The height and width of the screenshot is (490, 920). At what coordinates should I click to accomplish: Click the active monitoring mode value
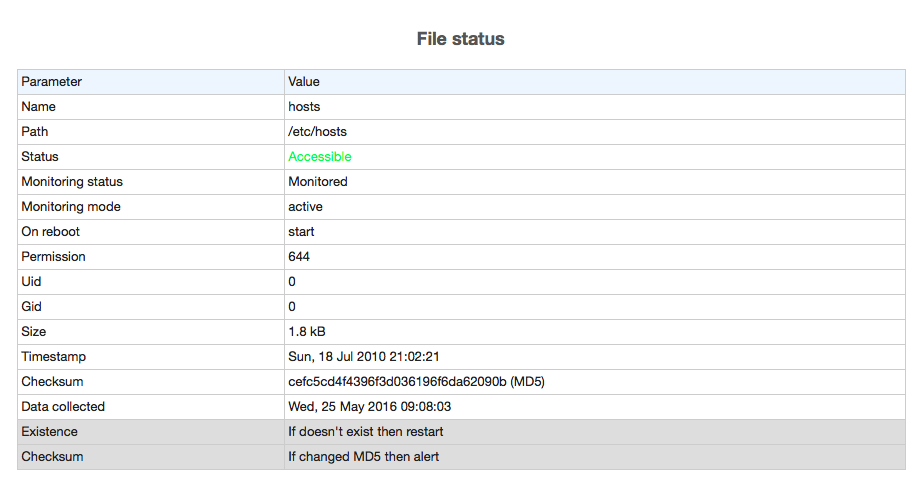coord(305,207)
